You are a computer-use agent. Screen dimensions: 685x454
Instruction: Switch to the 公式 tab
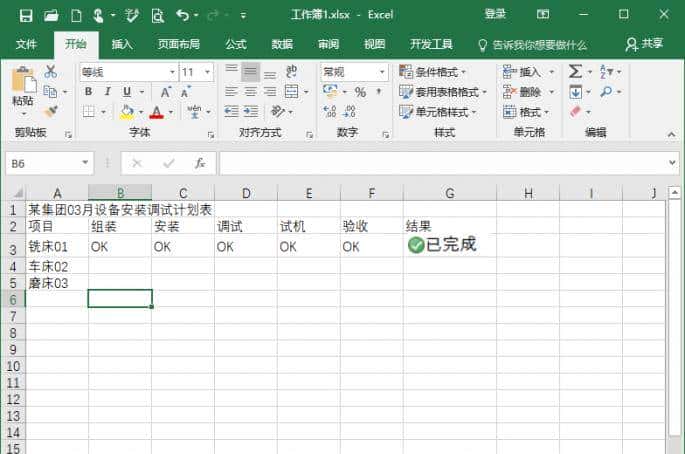pos(236,44)
